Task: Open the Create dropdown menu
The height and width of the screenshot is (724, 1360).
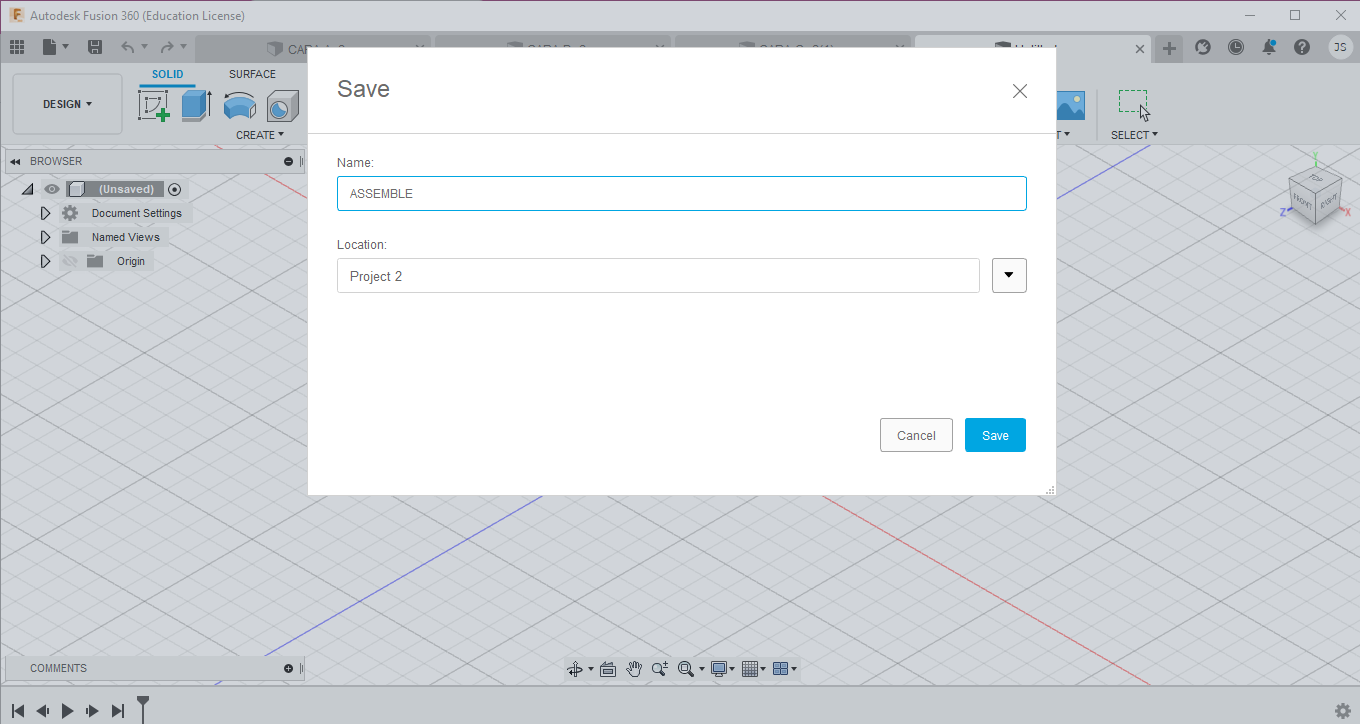Action: [260, 135]
